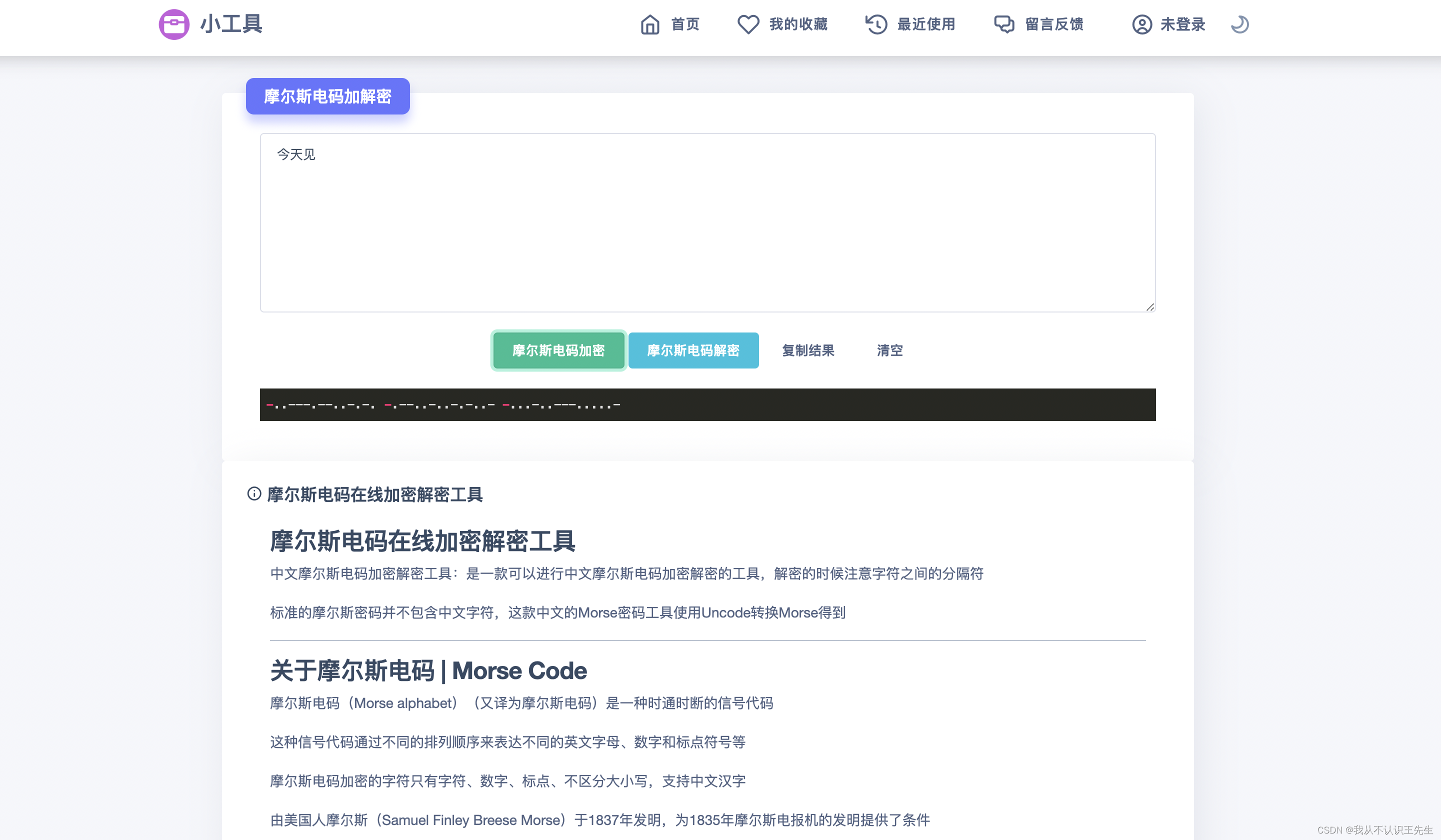
Task: Click the dark Morse code output box
Action: [707, 405]
